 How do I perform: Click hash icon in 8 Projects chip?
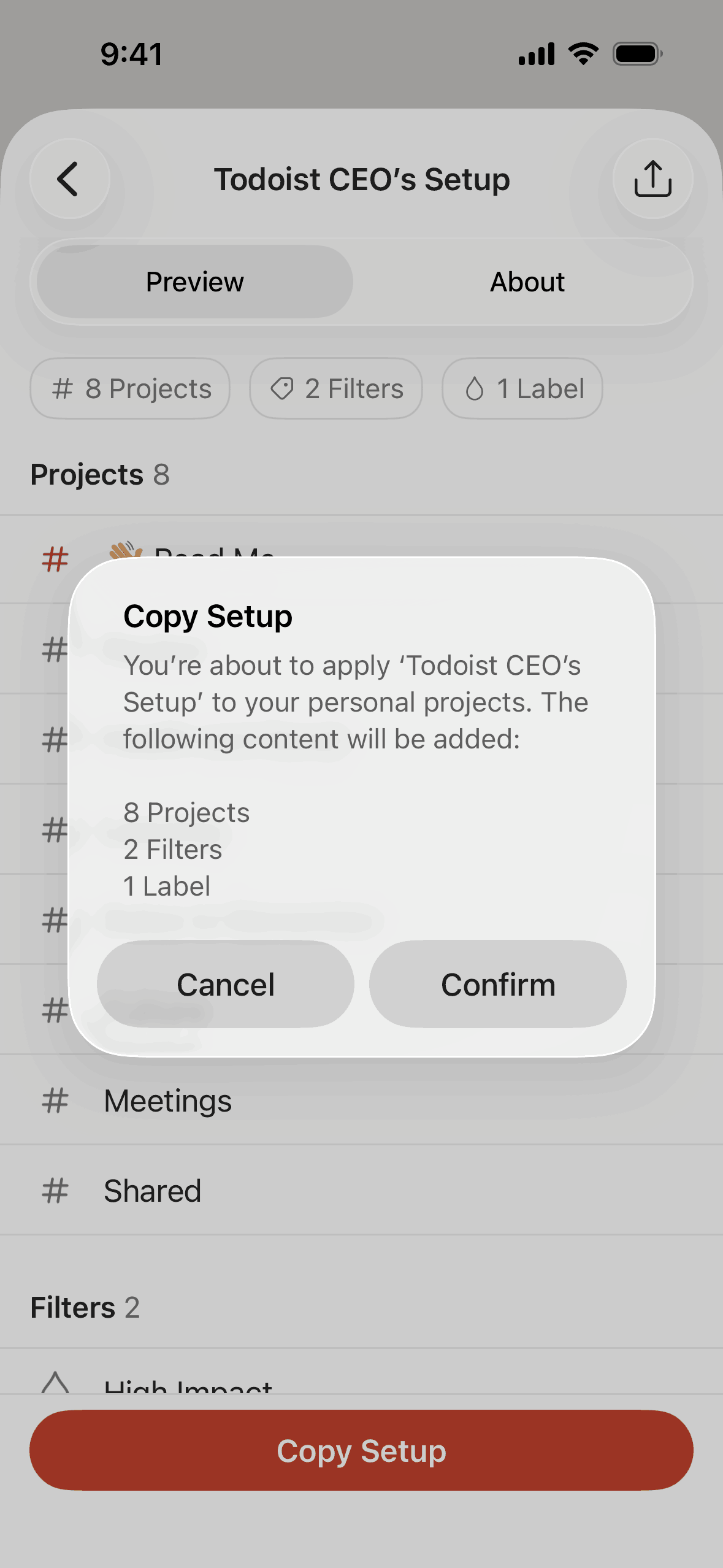(63, 389)
